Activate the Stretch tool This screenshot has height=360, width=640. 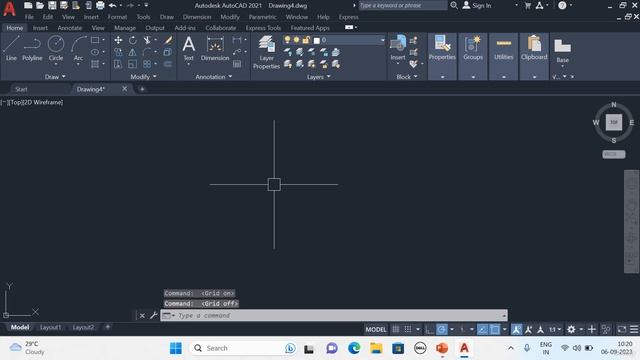(118, 64)
